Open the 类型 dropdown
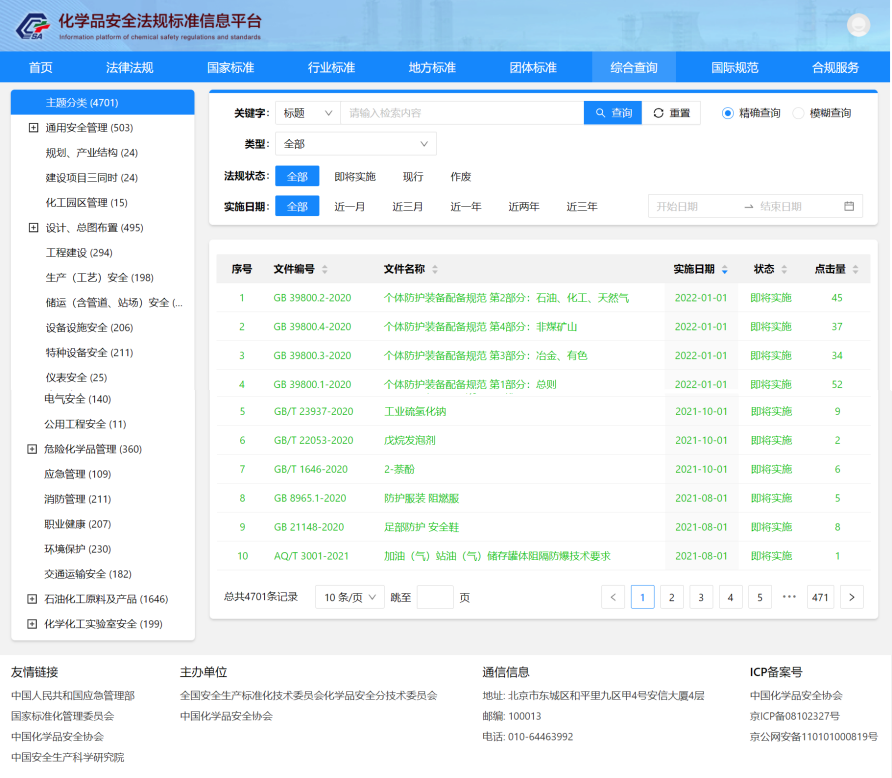This screenshot has width=892, height=778. pyautogui.click(x=355, y=144)
